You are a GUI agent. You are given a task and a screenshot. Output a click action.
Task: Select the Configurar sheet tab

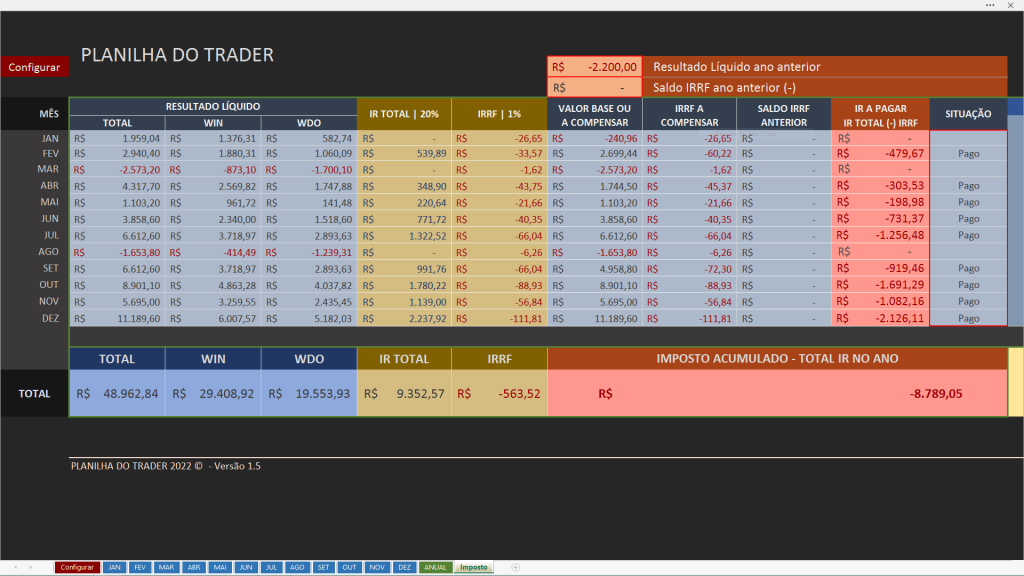pos(77,567)
